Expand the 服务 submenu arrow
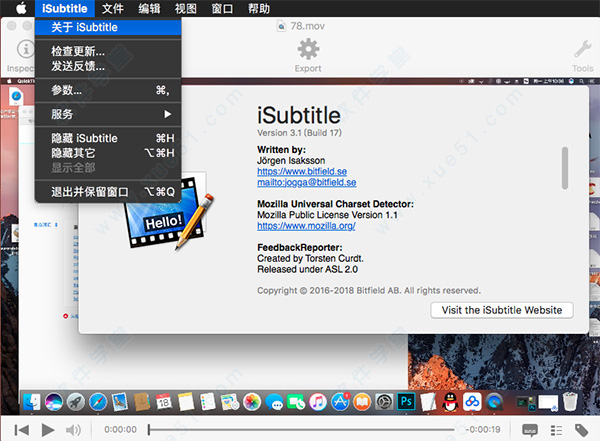 [x=167, y=114]
